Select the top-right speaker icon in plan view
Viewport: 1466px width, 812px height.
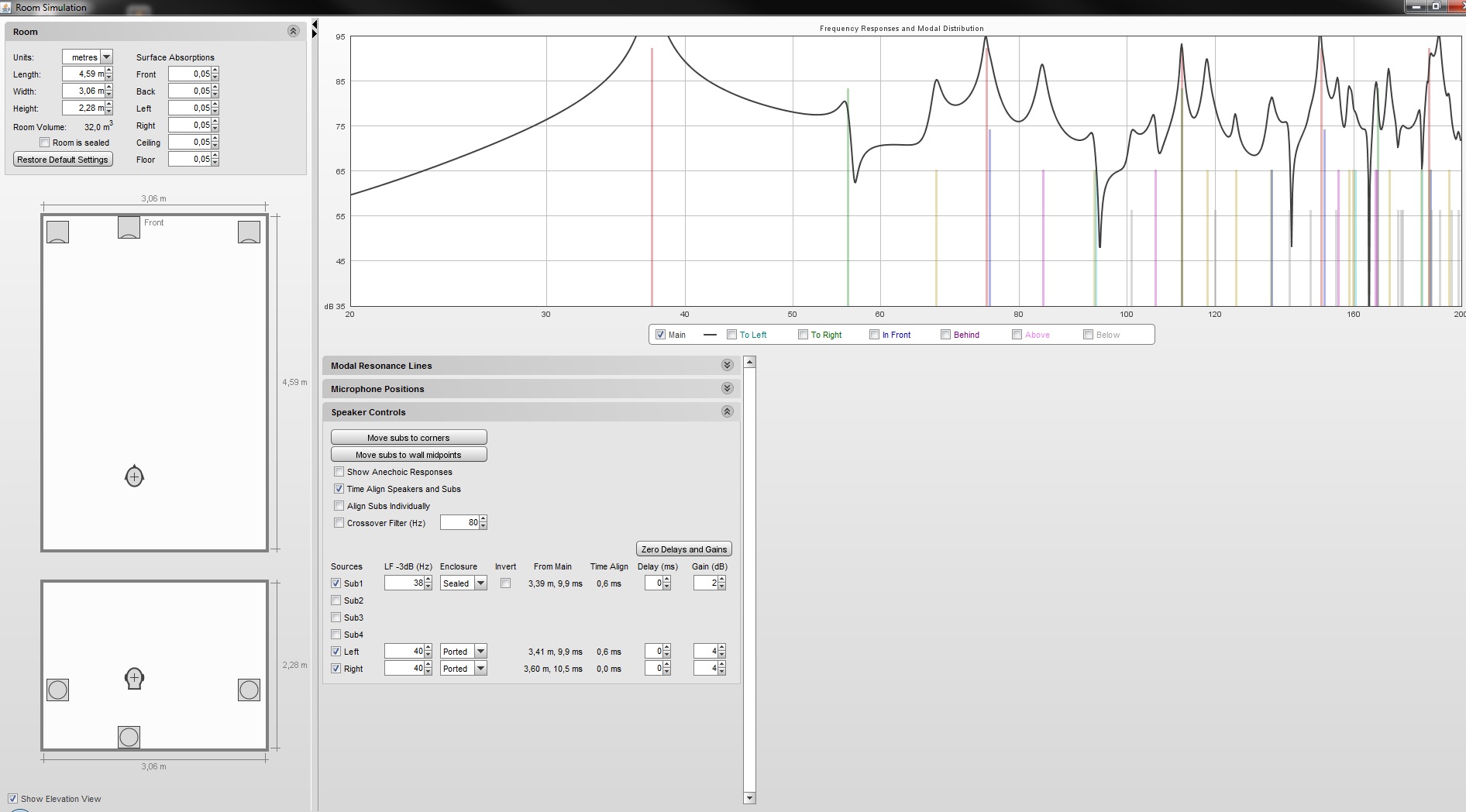click(x=249, y=232)
